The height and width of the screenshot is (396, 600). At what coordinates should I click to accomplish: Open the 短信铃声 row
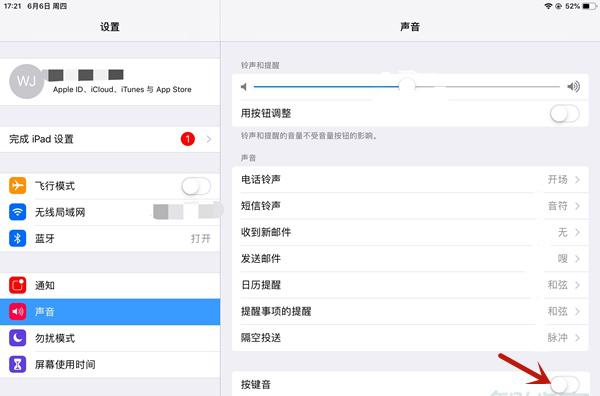point(410,206)
